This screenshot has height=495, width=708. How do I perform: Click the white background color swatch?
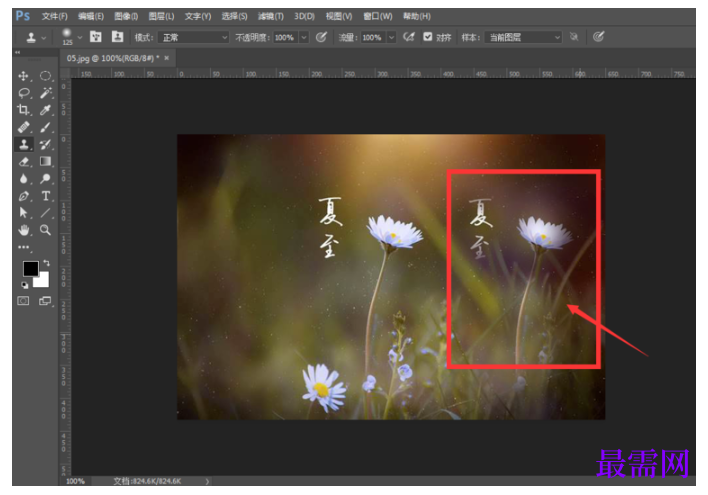pyautogui.click(x=43, y=281)
